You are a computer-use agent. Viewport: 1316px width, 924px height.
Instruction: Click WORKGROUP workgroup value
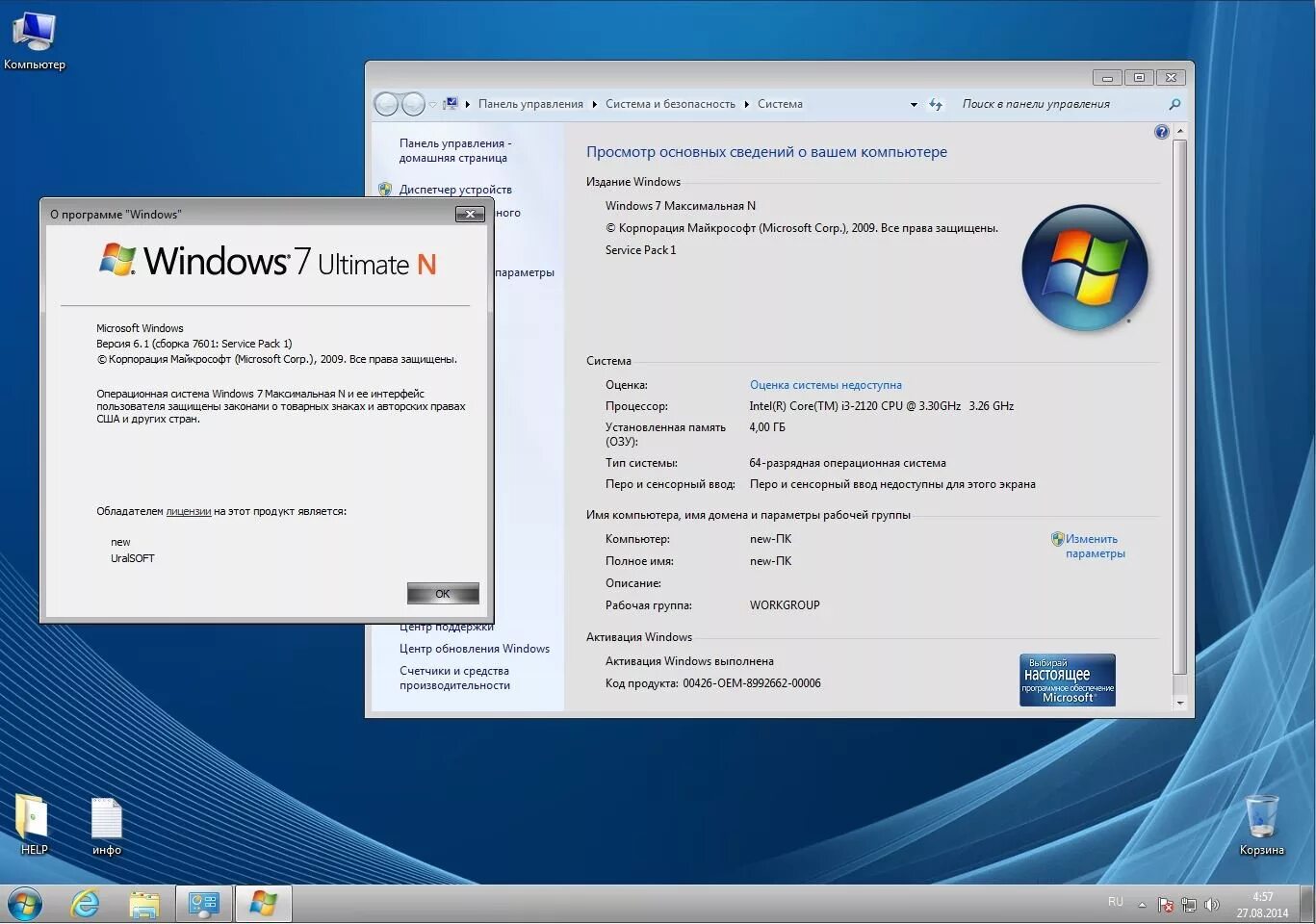point(785,605)
